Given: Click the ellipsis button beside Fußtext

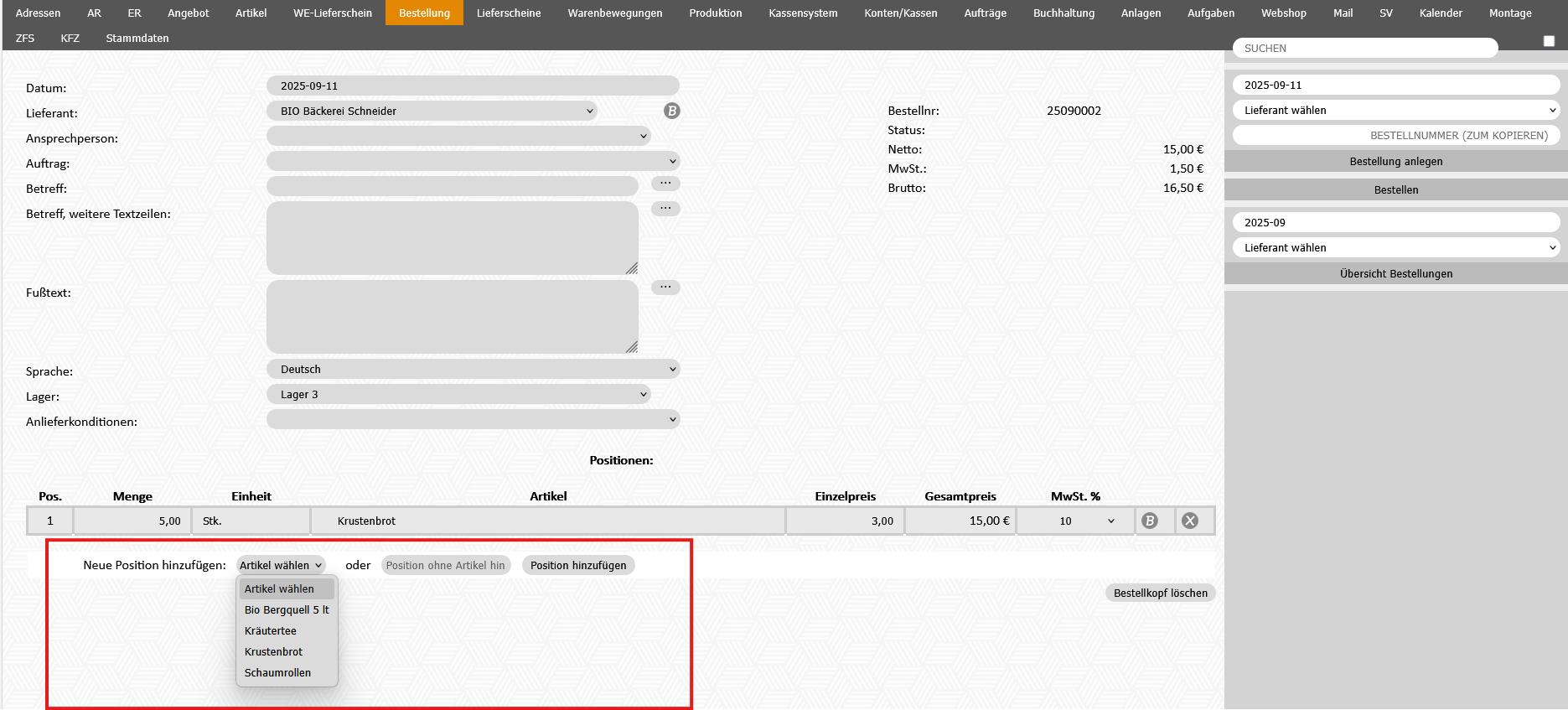Looking at the screenshot, I should [x=665, y=287].
